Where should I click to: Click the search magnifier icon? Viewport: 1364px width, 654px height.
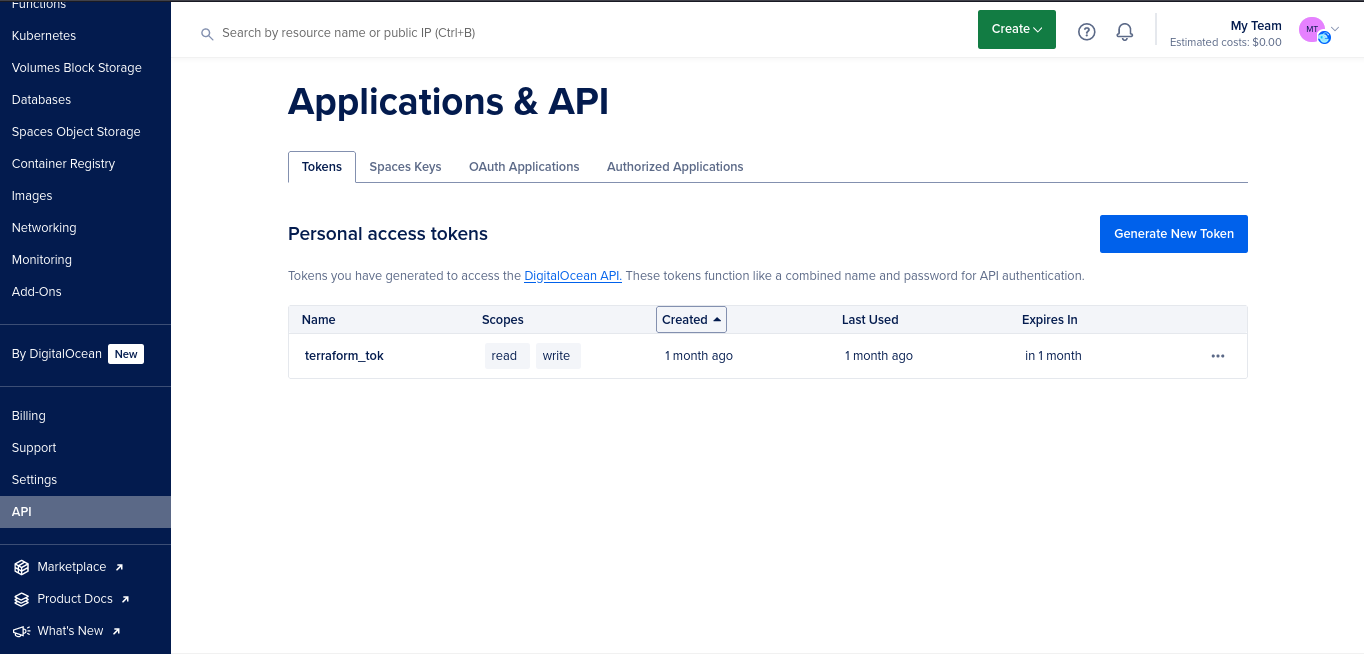(x=207, y=34)
